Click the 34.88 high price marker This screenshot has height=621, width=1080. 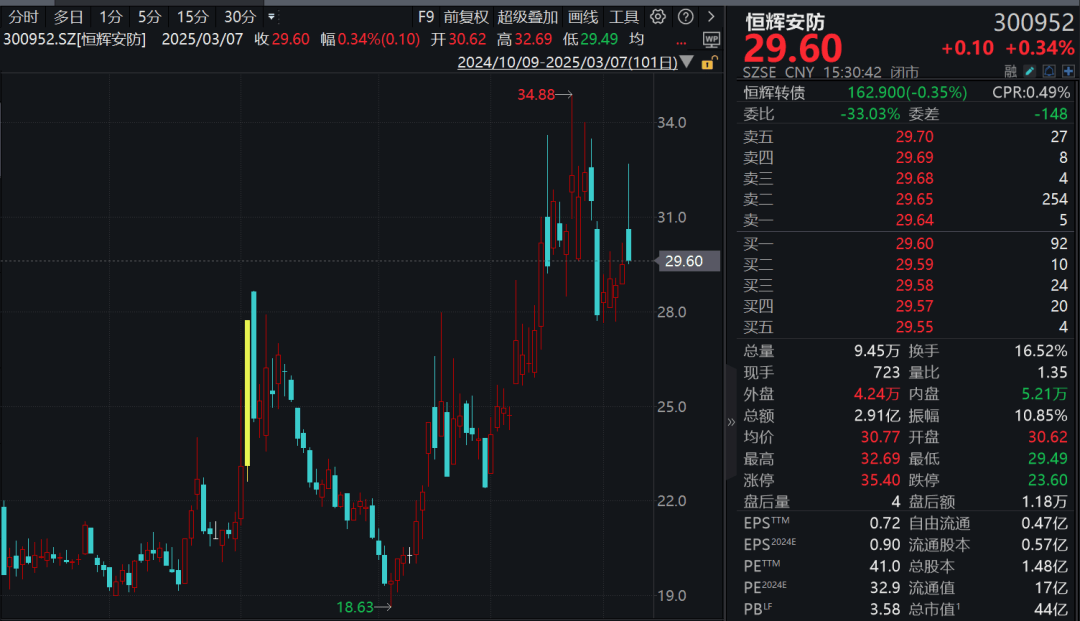pyautogui.click(x=536, y=94)
